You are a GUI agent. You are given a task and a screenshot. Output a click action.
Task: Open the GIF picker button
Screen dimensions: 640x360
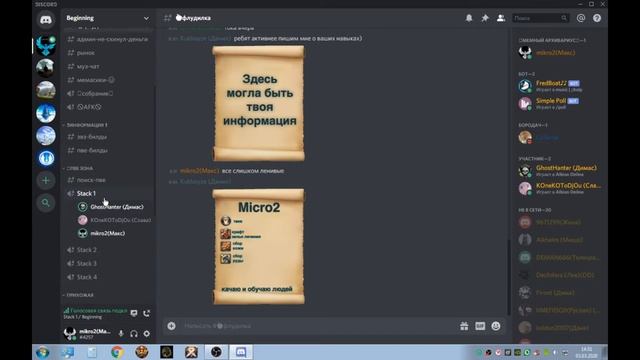480,326
